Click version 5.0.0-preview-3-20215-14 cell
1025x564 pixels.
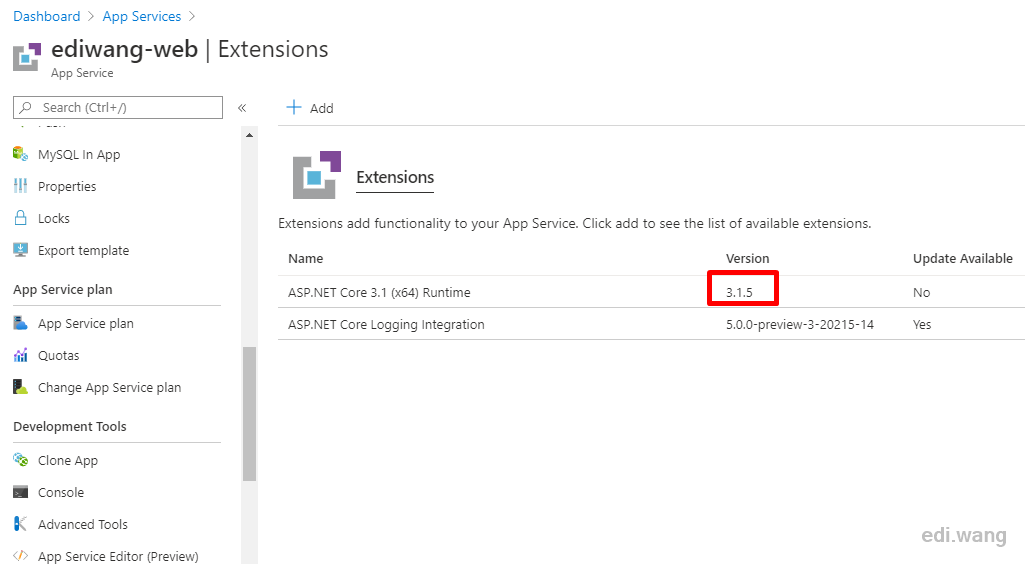pos(799,324)
